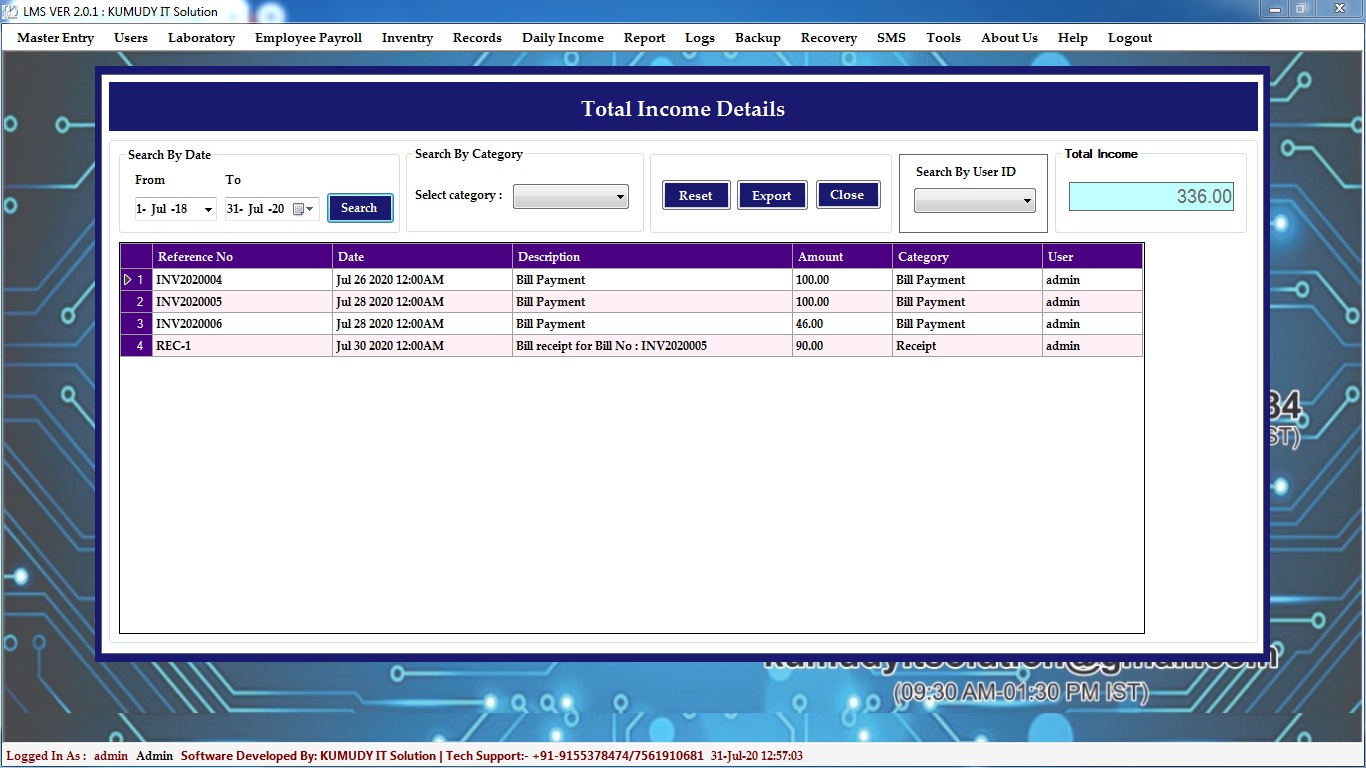Open the Daily Income menu

(562, 38)
